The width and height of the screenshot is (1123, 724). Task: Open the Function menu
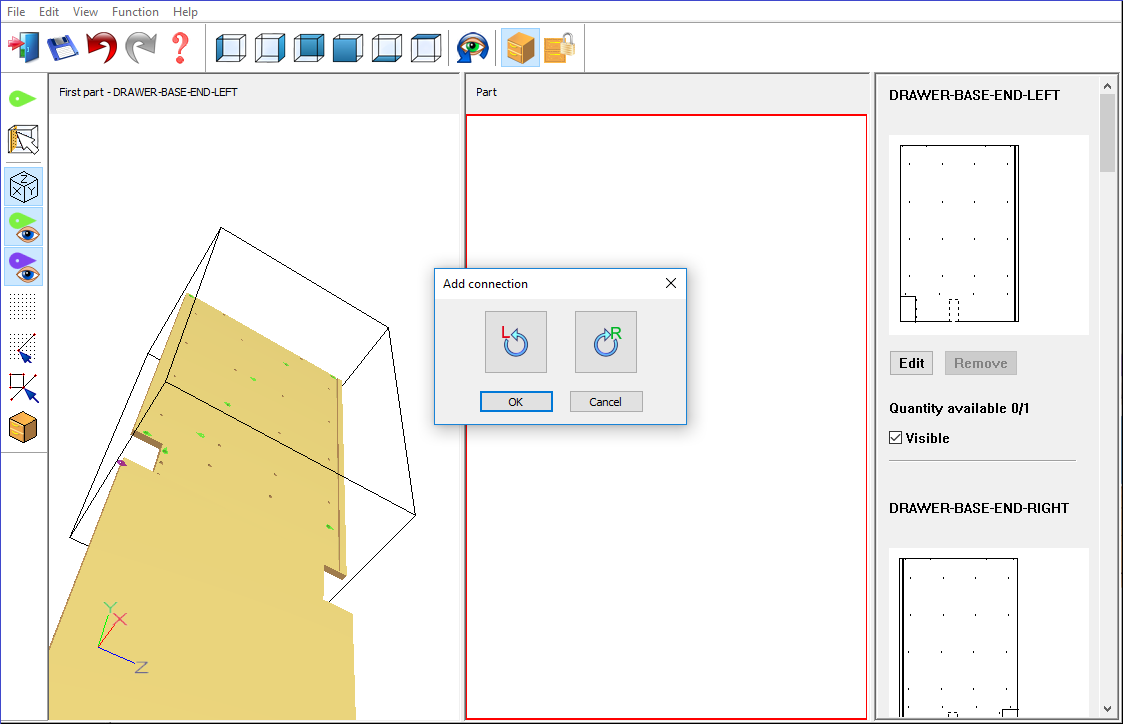coord(135,12)
